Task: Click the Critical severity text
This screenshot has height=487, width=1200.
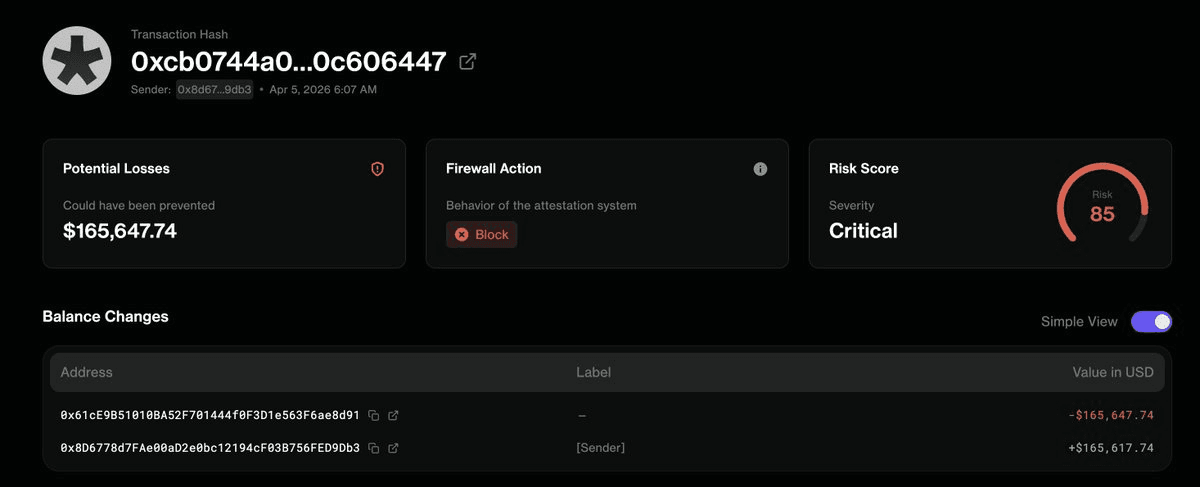Action: (x=863, y=231)
